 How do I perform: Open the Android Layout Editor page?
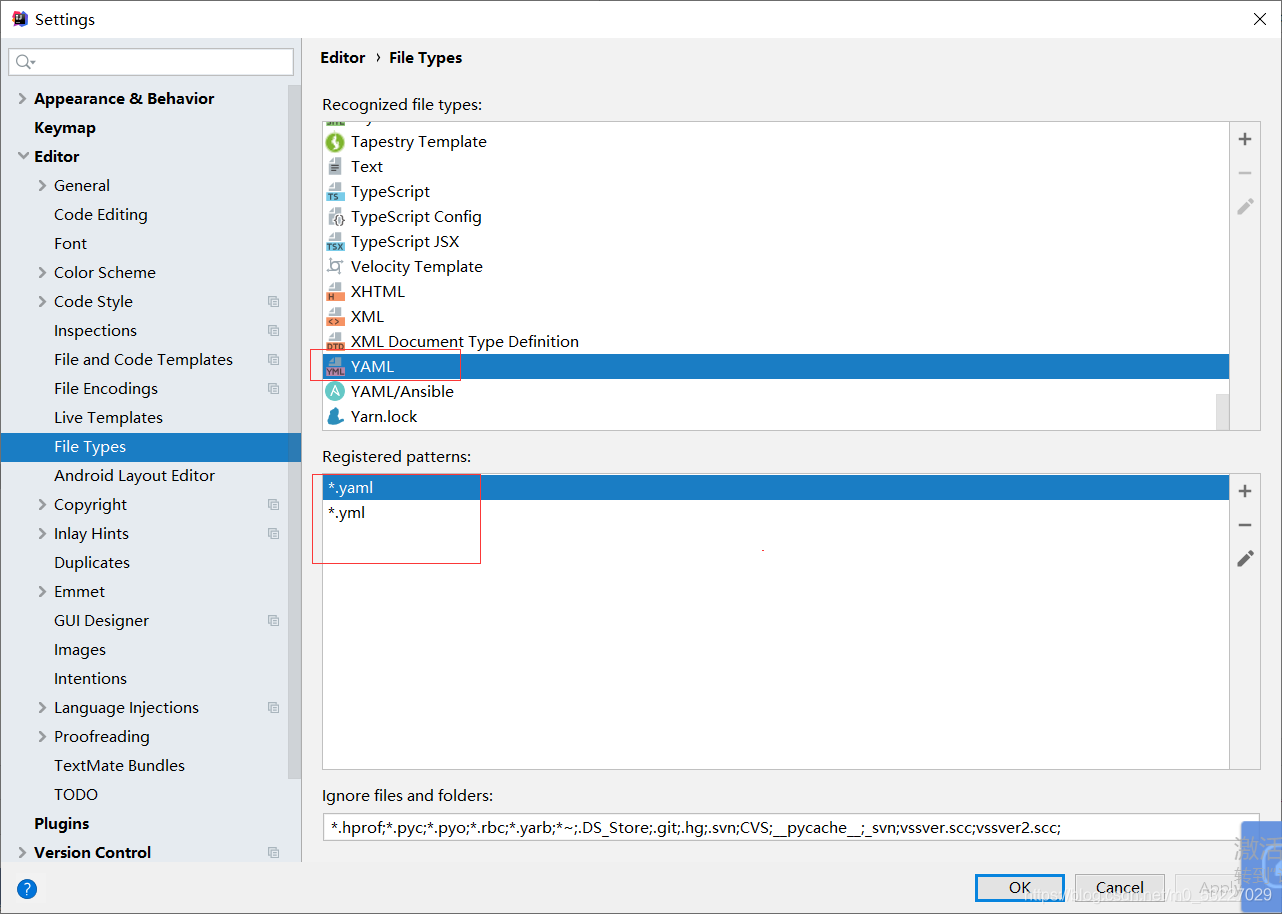134,475
